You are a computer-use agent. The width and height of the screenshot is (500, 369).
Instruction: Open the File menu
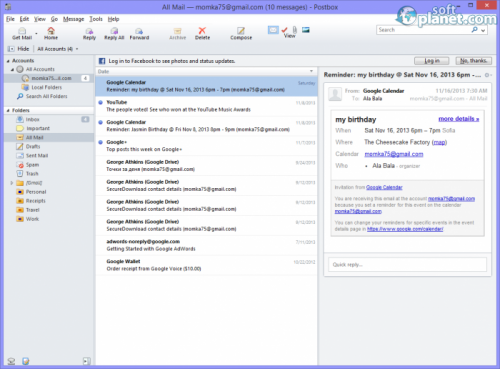[x=10, y=19]
